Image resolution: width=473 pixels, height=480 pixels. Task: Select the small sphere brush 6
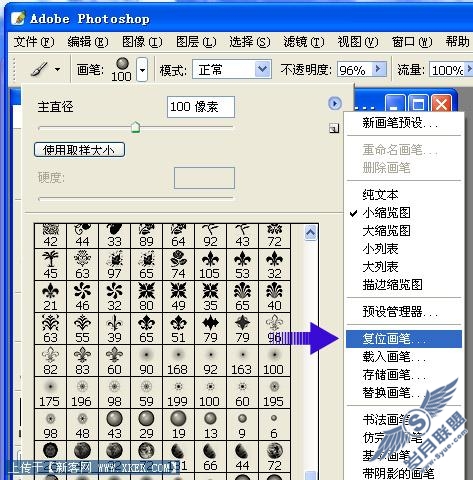[x=274, y=425]
